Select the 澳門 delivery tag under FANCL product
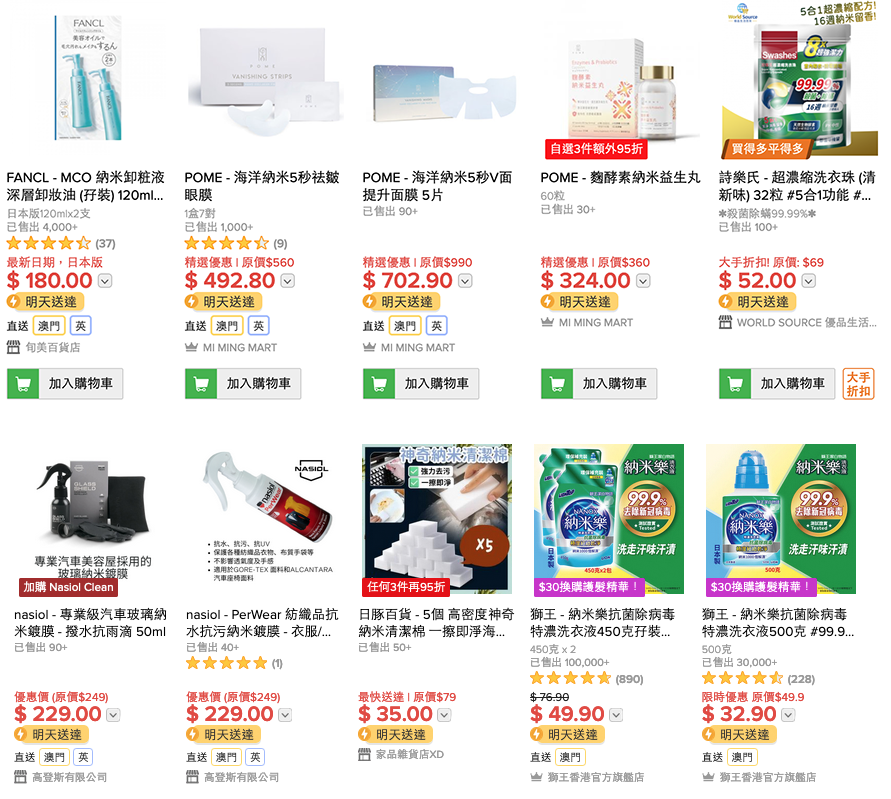The image size is (891, 799). pos(49,326)
